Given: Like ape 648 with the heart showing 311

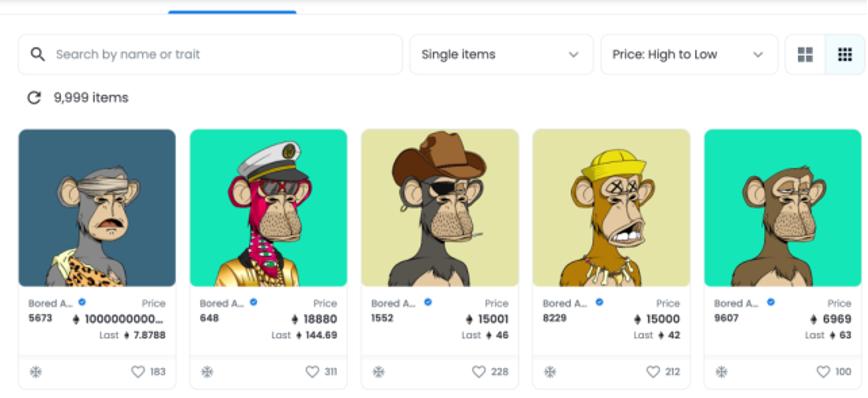Looking at the screenshot, I should (313, 372).
